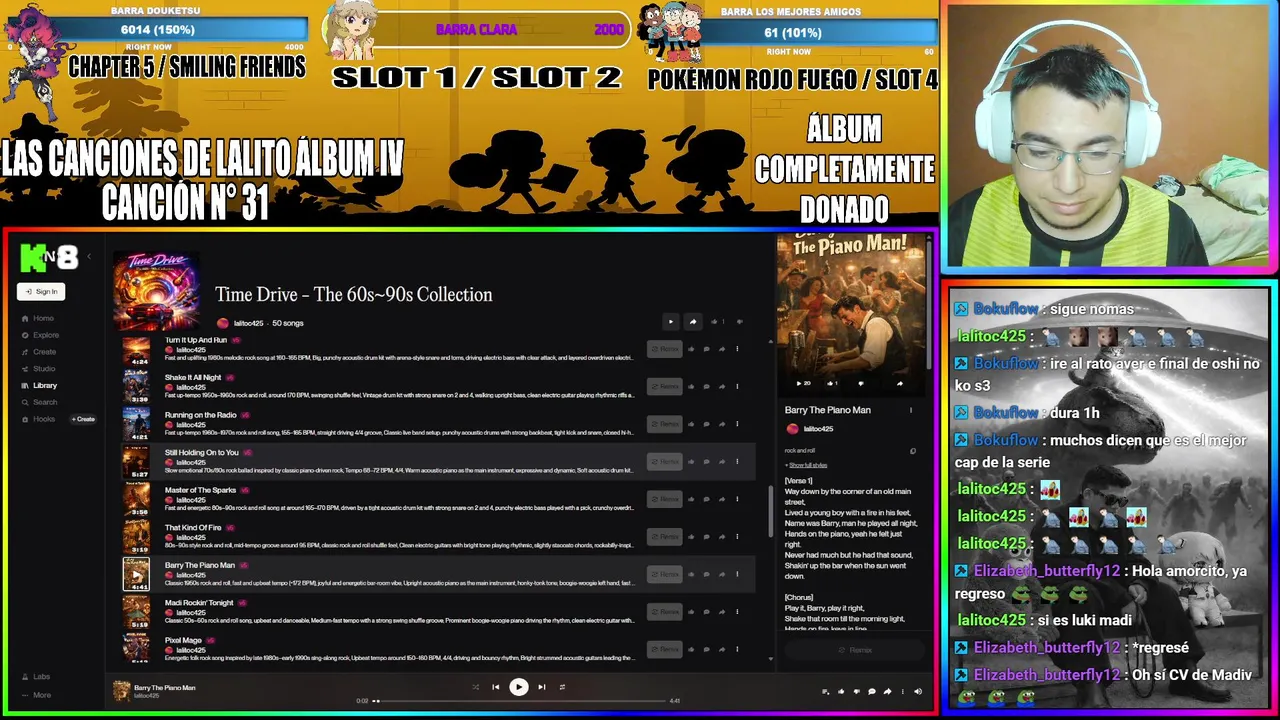Skip to previous track in player
The image size is (1280, 720).
pos(495,687)
